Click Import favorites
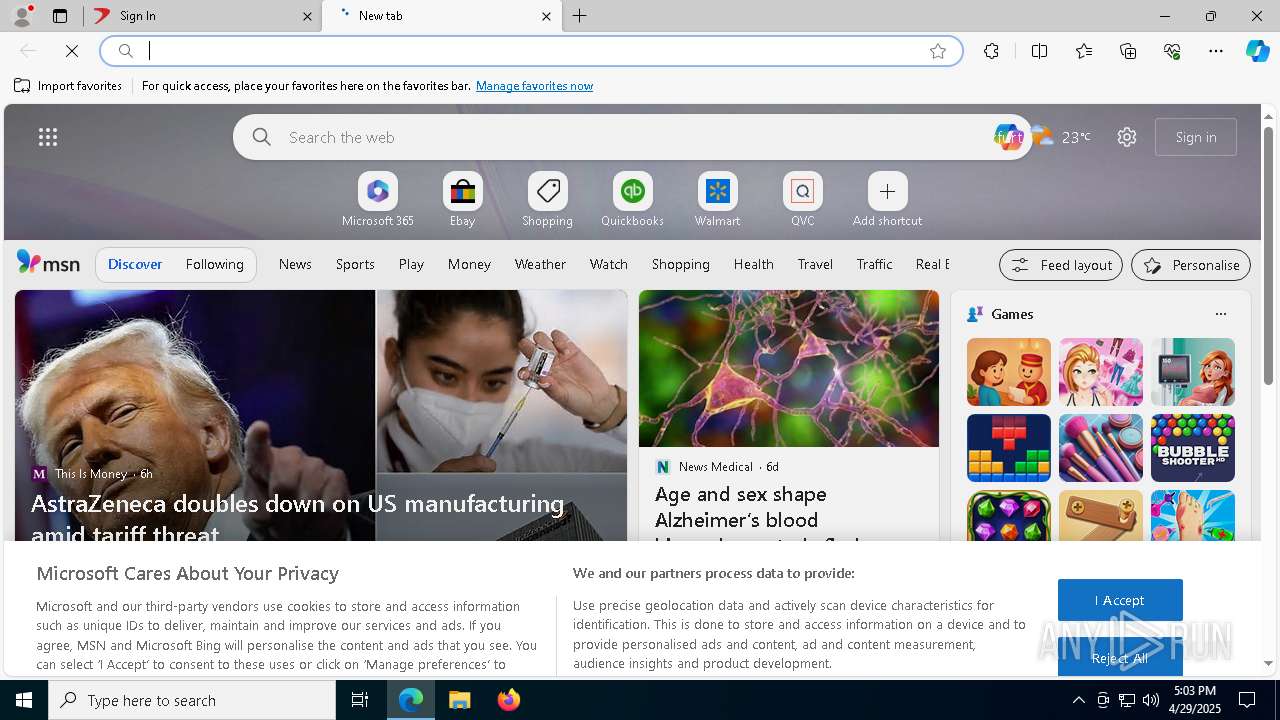1280x720 pixels. tap(68, 86)
